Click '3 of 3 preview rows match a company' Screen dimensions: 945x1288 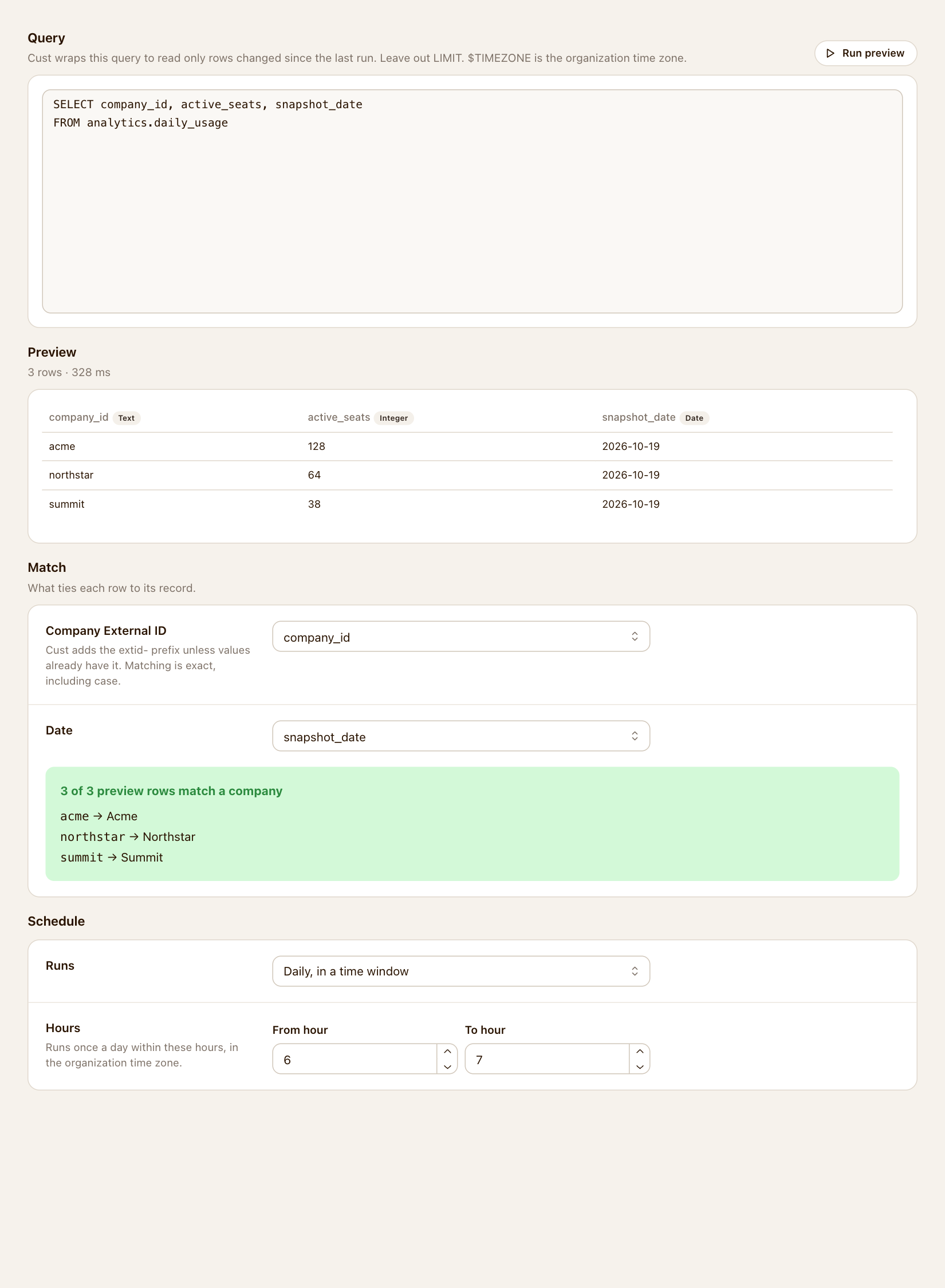(171, 791)
